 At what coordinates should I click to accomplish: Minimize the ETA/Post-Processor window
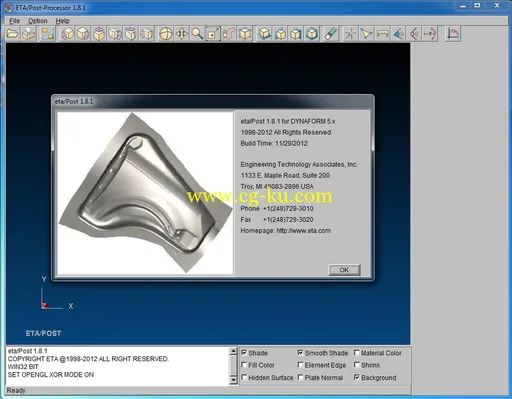point(463,6)
